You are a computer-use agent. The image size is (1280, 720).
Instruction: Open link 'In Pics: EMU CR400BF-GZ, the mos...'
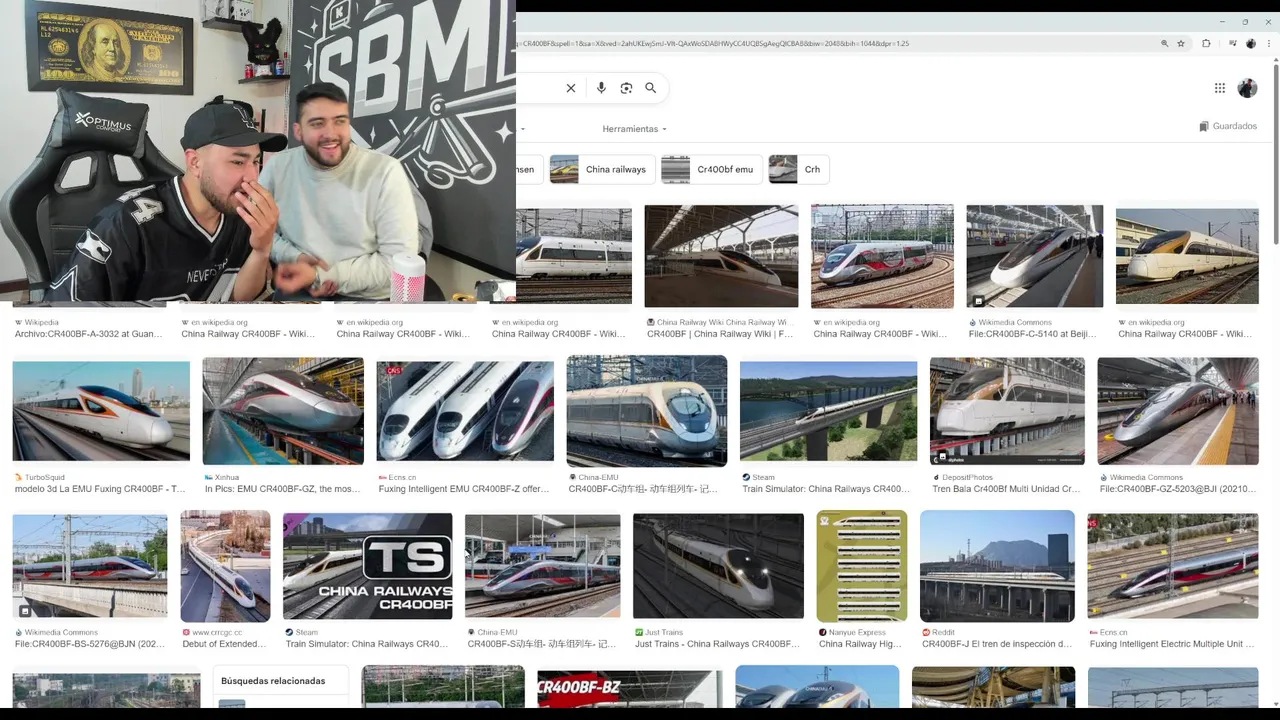(283, 489)
